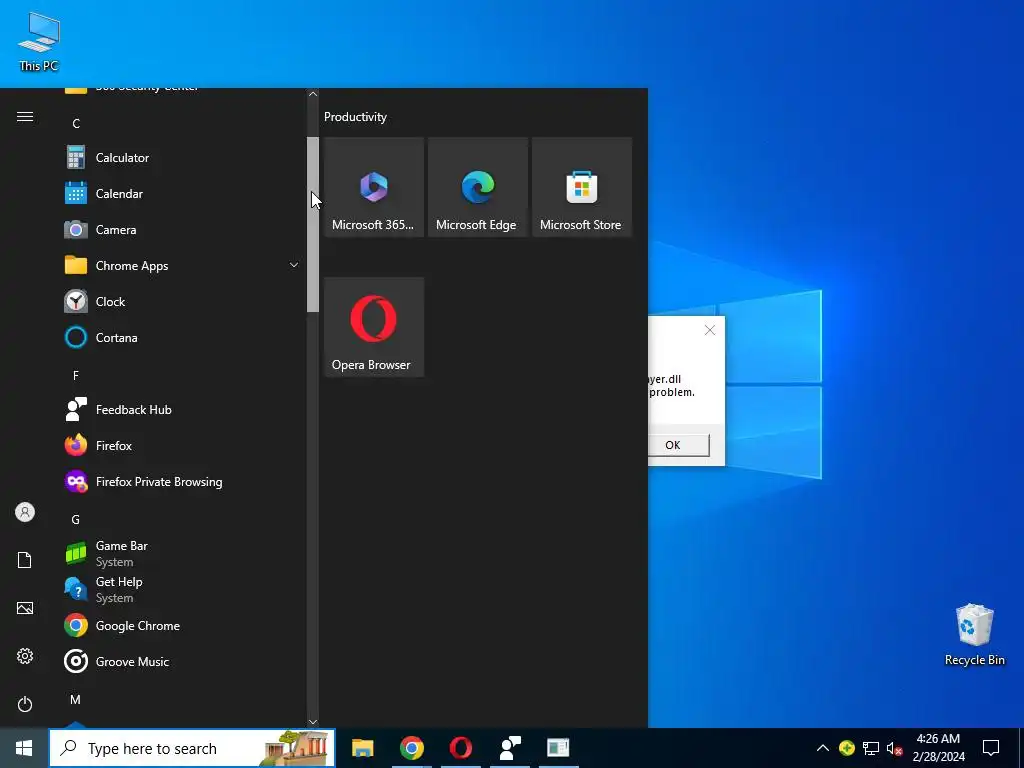Select the Recycle Bin desktop icon
The image size is (1024, 768).
974,634
